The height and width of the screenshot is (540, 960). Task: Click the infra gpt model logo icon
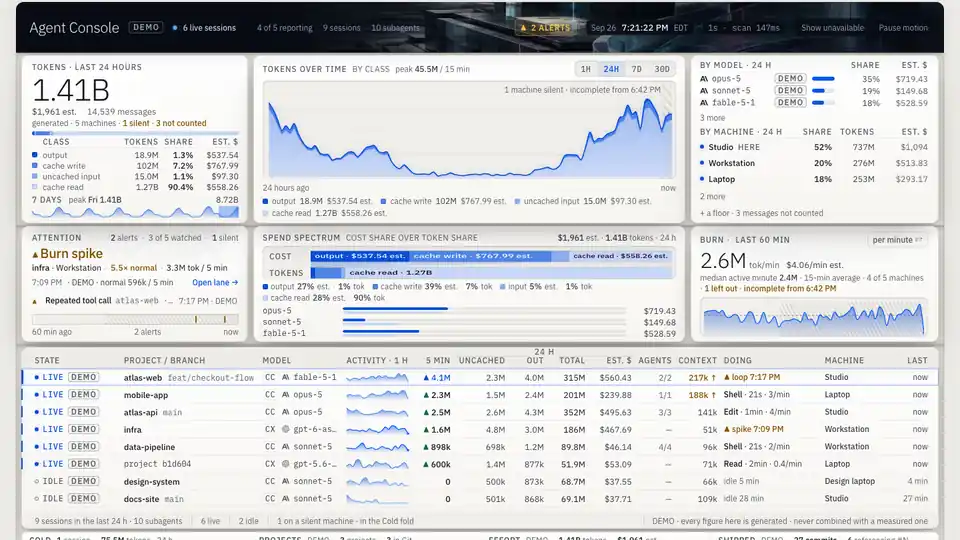point(285,429)
